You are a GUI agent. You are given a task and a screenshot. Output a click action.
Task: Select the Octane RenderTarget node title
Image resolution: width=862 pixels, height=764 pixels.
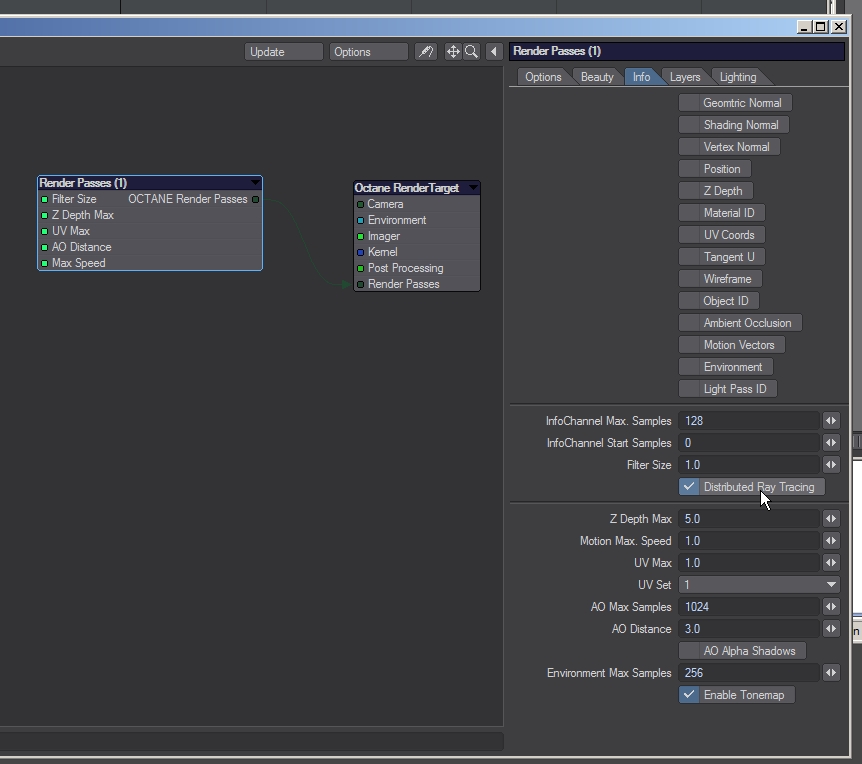tap(406, 187)
